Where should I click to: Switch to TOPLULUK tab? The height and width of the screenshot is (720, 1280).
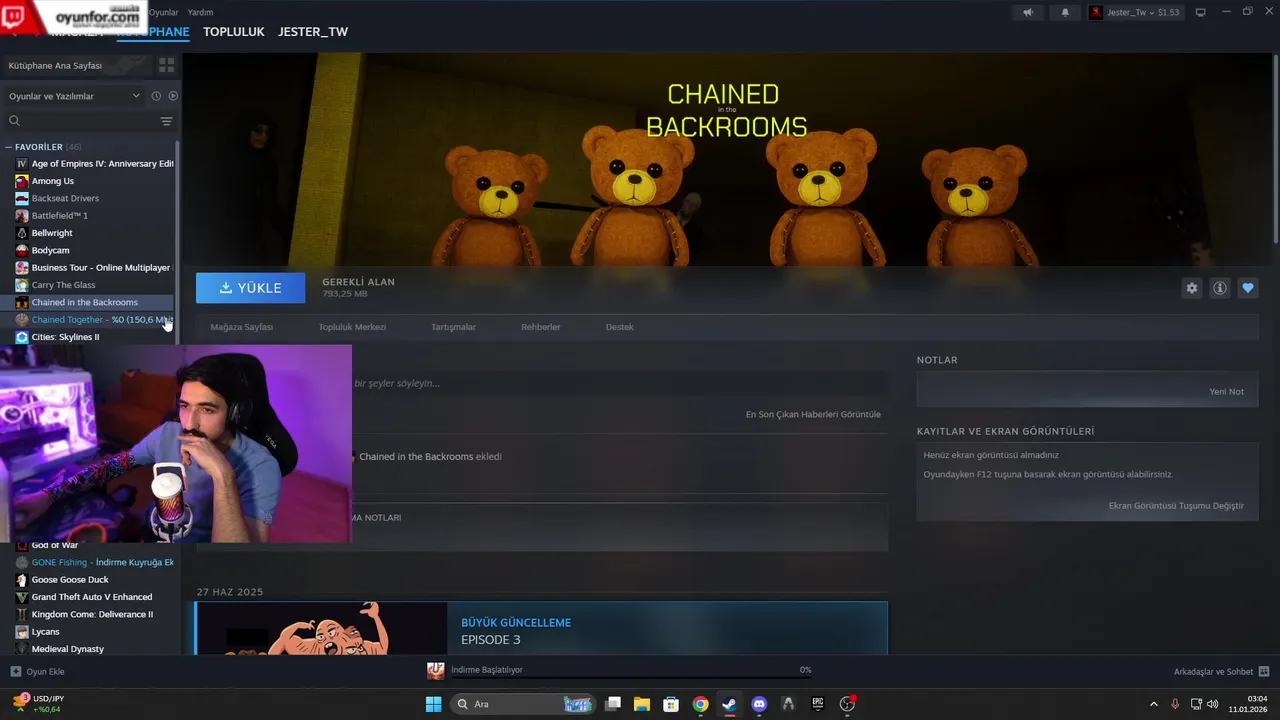(233, 32)
